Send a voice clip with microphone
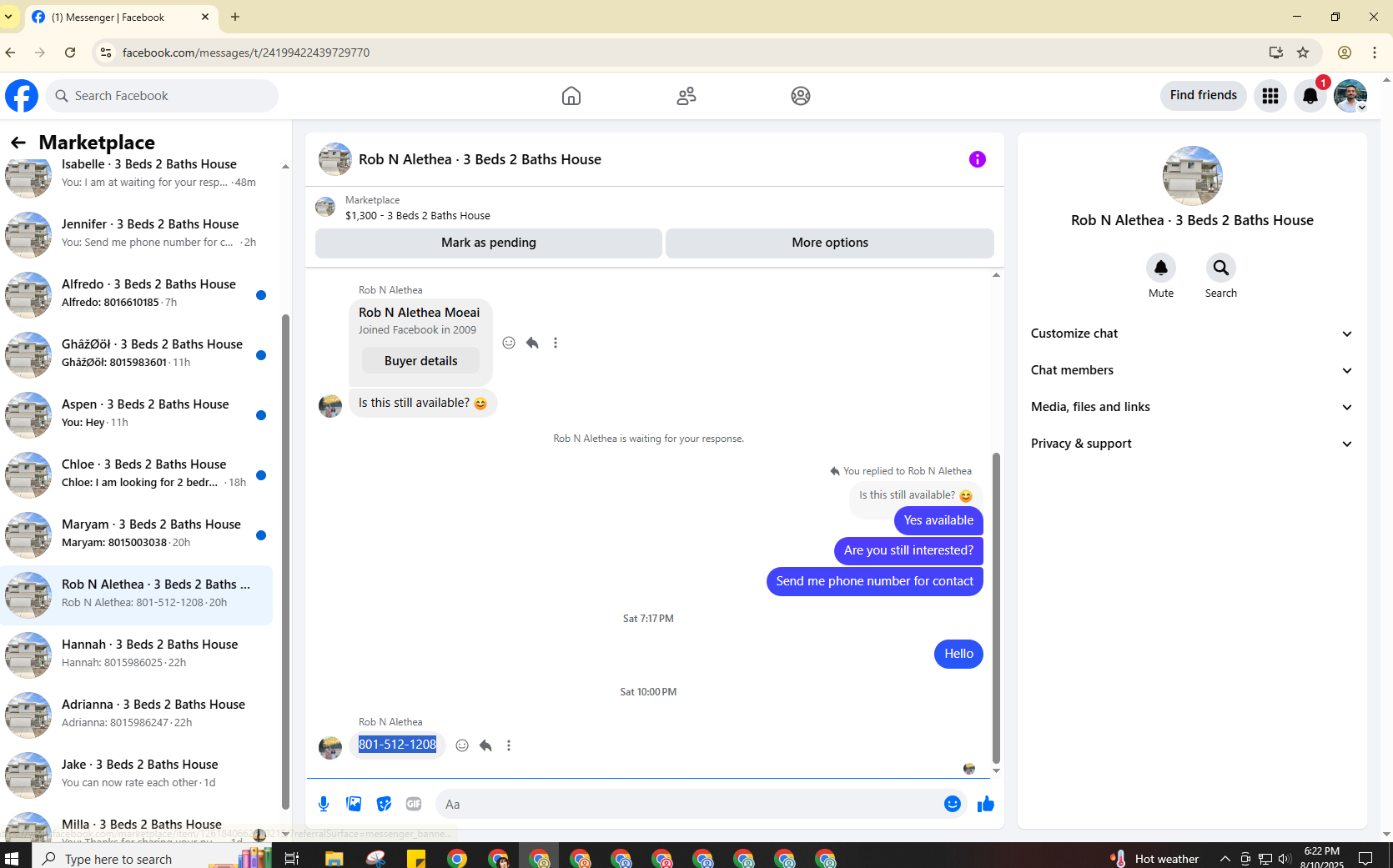Screen dimensions: 1393x868 pyautogui.click(x=324, y=804)
